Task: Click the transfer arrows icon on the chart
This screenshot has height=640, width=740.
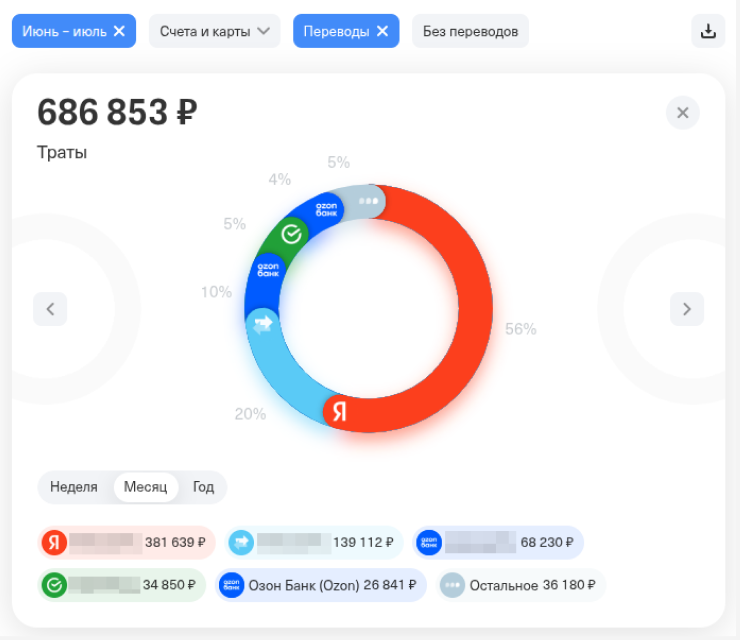Action: pos(263,324)
